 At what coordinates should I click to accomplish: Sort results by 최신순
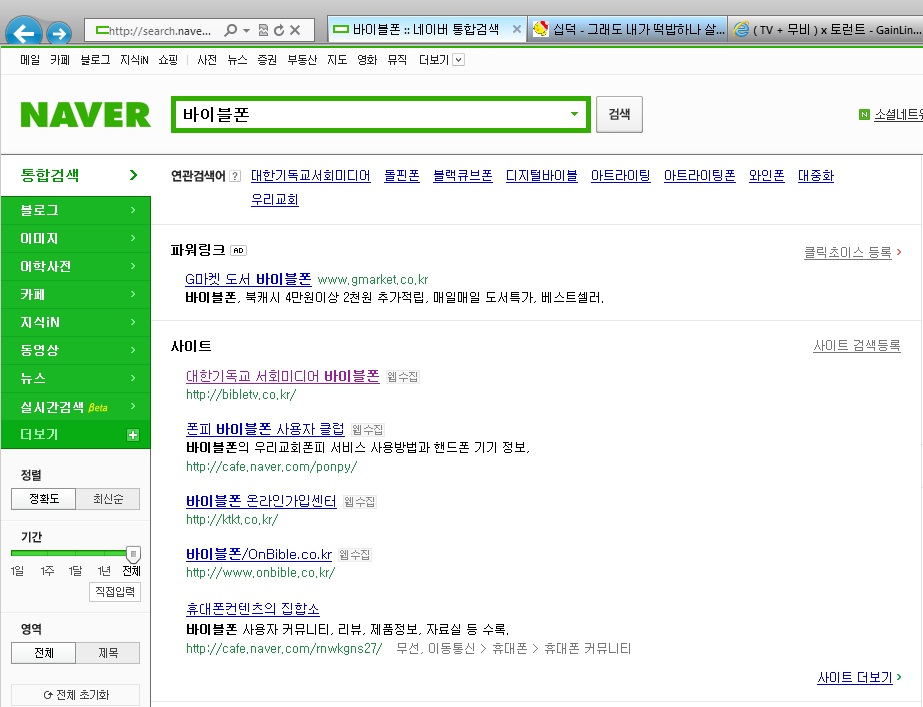(x=108, y=499)
